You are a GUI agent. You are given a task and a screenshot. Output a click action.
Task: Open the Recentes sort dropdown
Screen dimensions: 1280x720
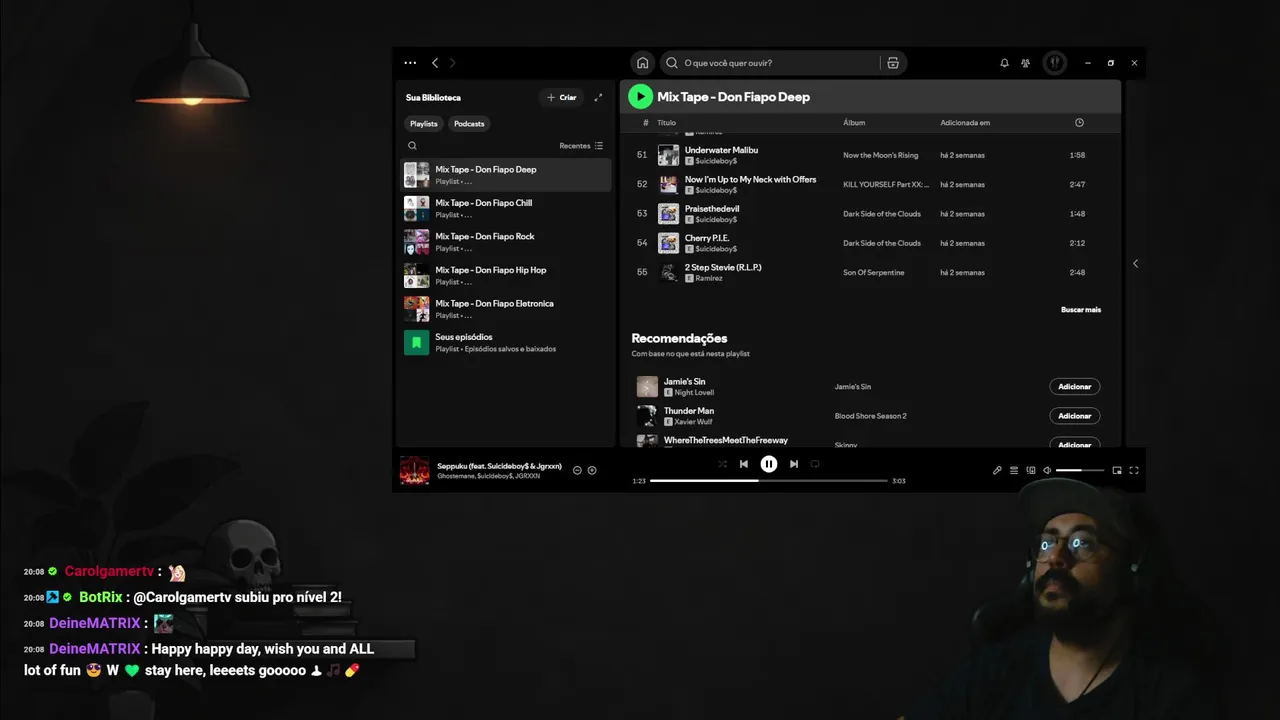tap(581, 146)
